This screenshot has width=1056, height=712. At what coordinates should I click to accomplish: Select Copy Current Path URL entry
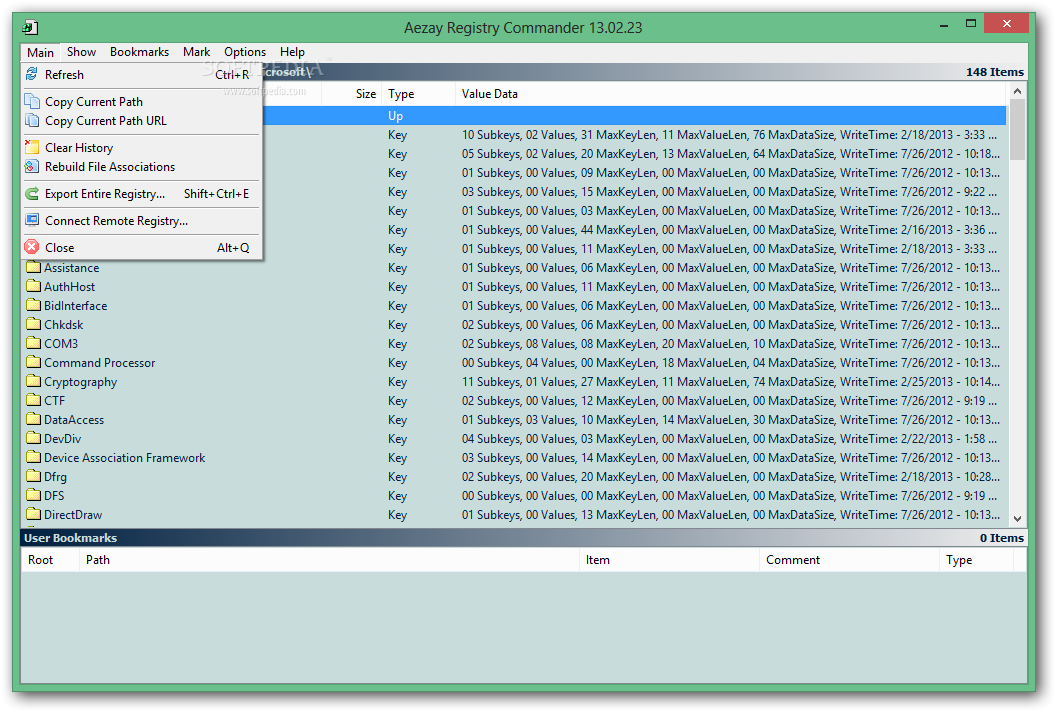(141, 121)
